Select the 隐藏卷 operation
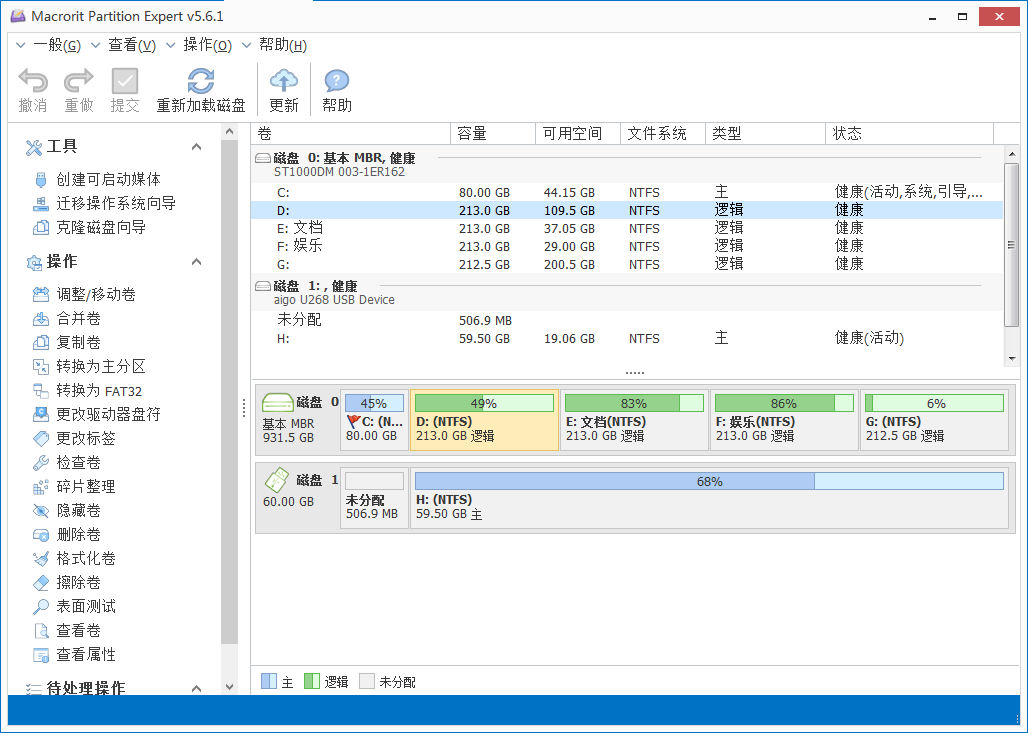Image resolution: width=1028 pixels, height=733 pixels. point(77,510)
